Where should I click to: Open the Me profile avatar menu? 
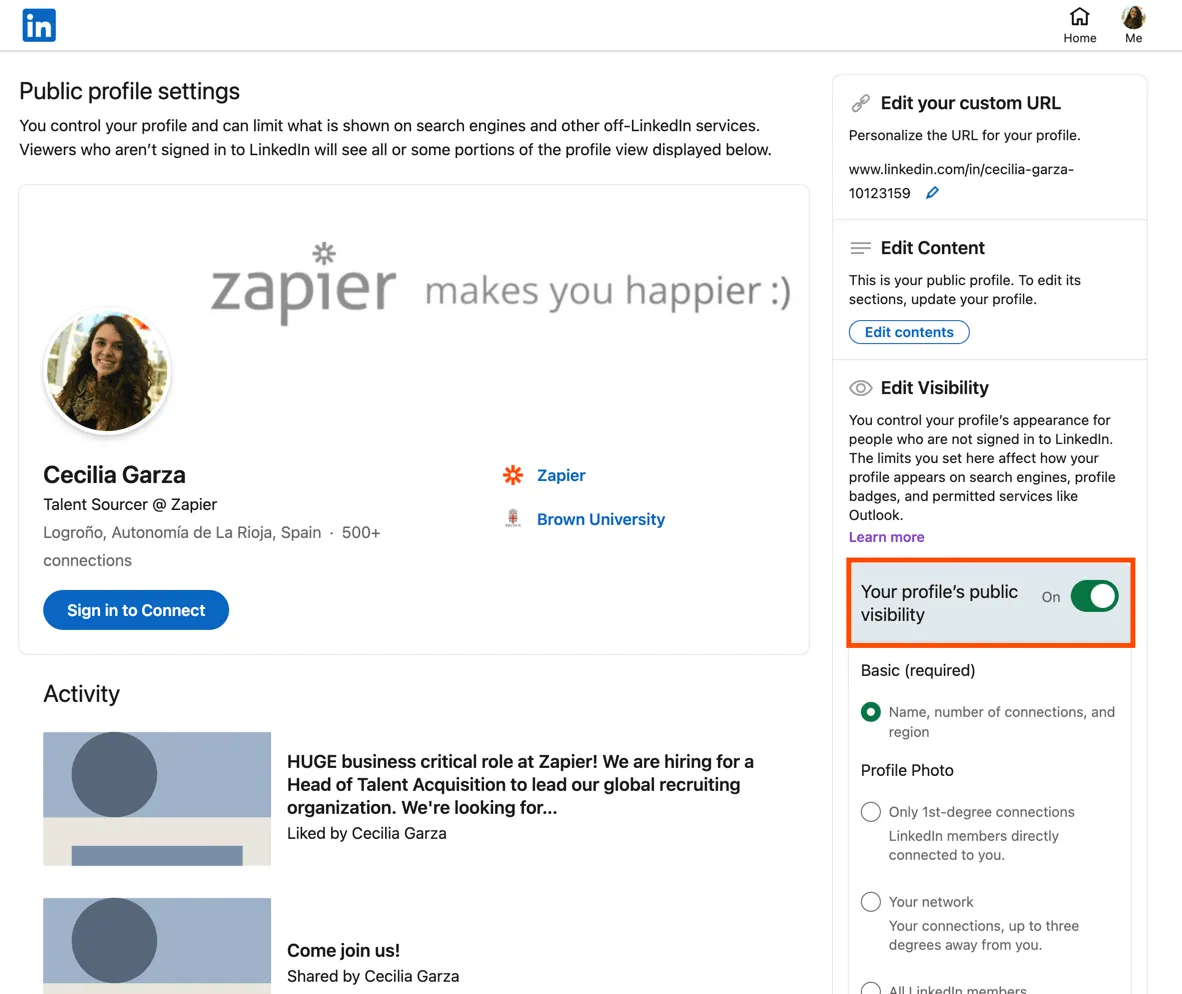1133,17
